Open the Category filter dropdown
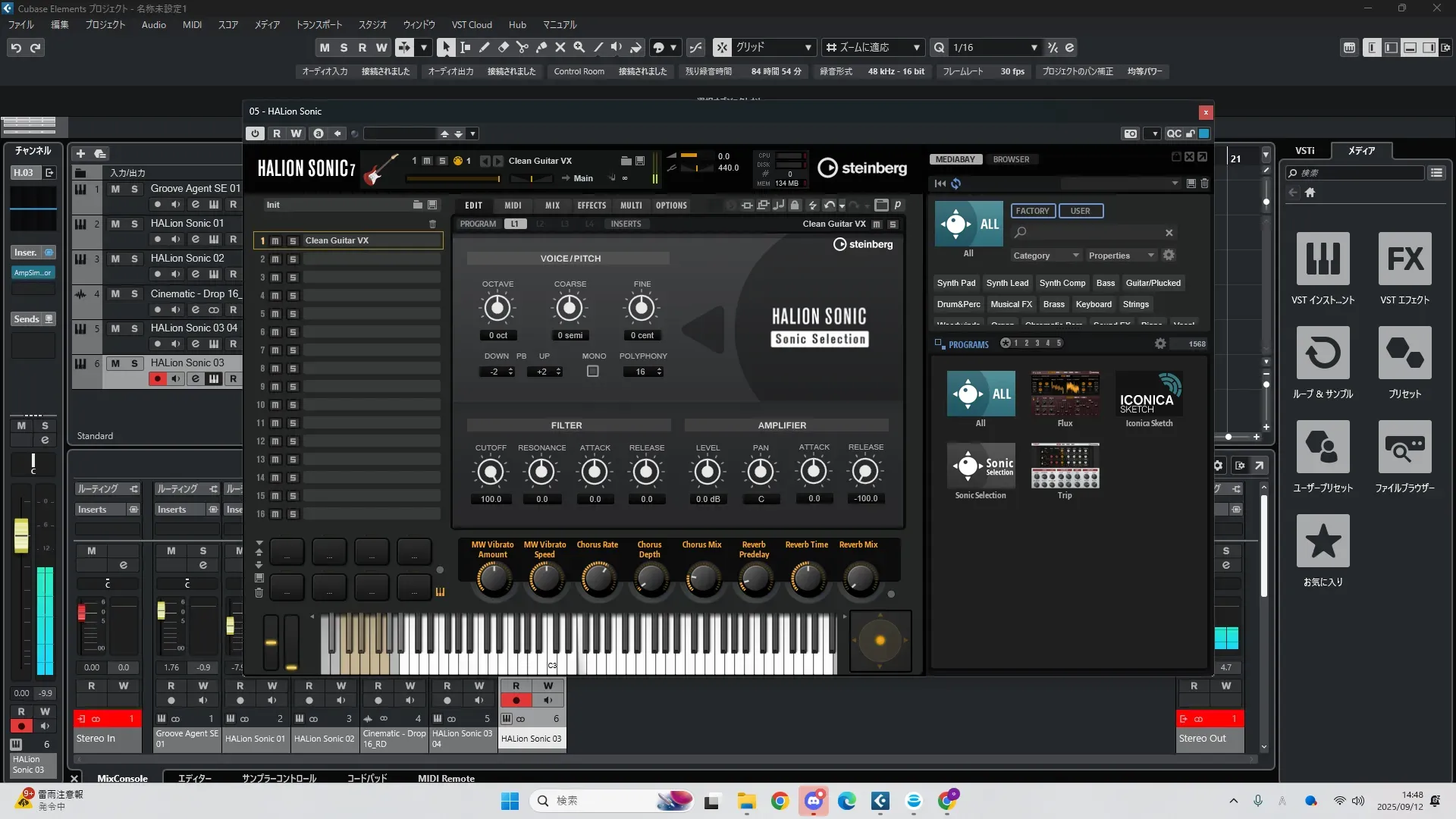This screenshot has width=1456, height=819. tap(1045, 256)
